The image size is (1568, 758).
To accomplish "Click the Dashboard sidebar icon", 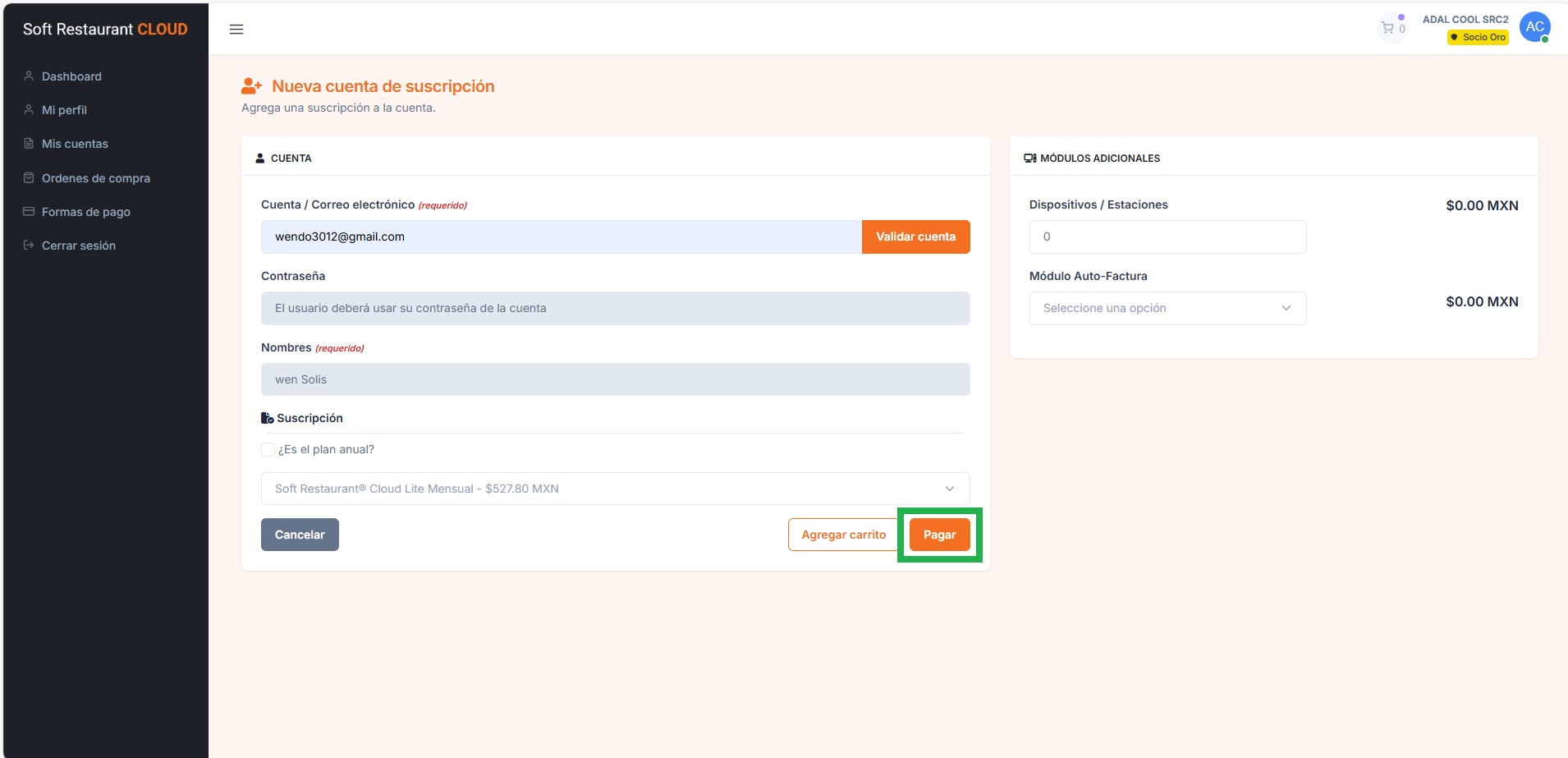I will pos(29,76).
